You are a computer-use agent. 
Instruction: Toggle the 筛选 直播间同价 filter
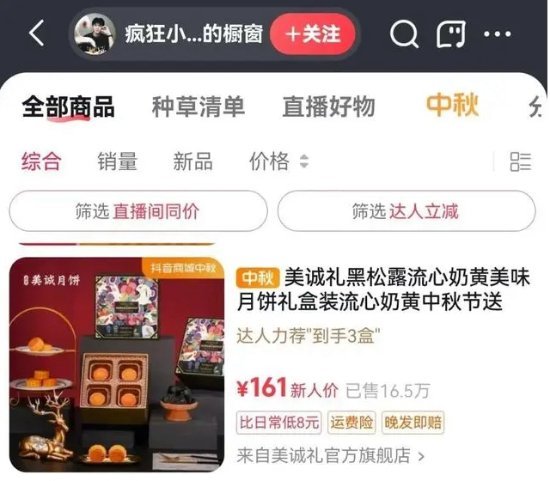(138, 211)
